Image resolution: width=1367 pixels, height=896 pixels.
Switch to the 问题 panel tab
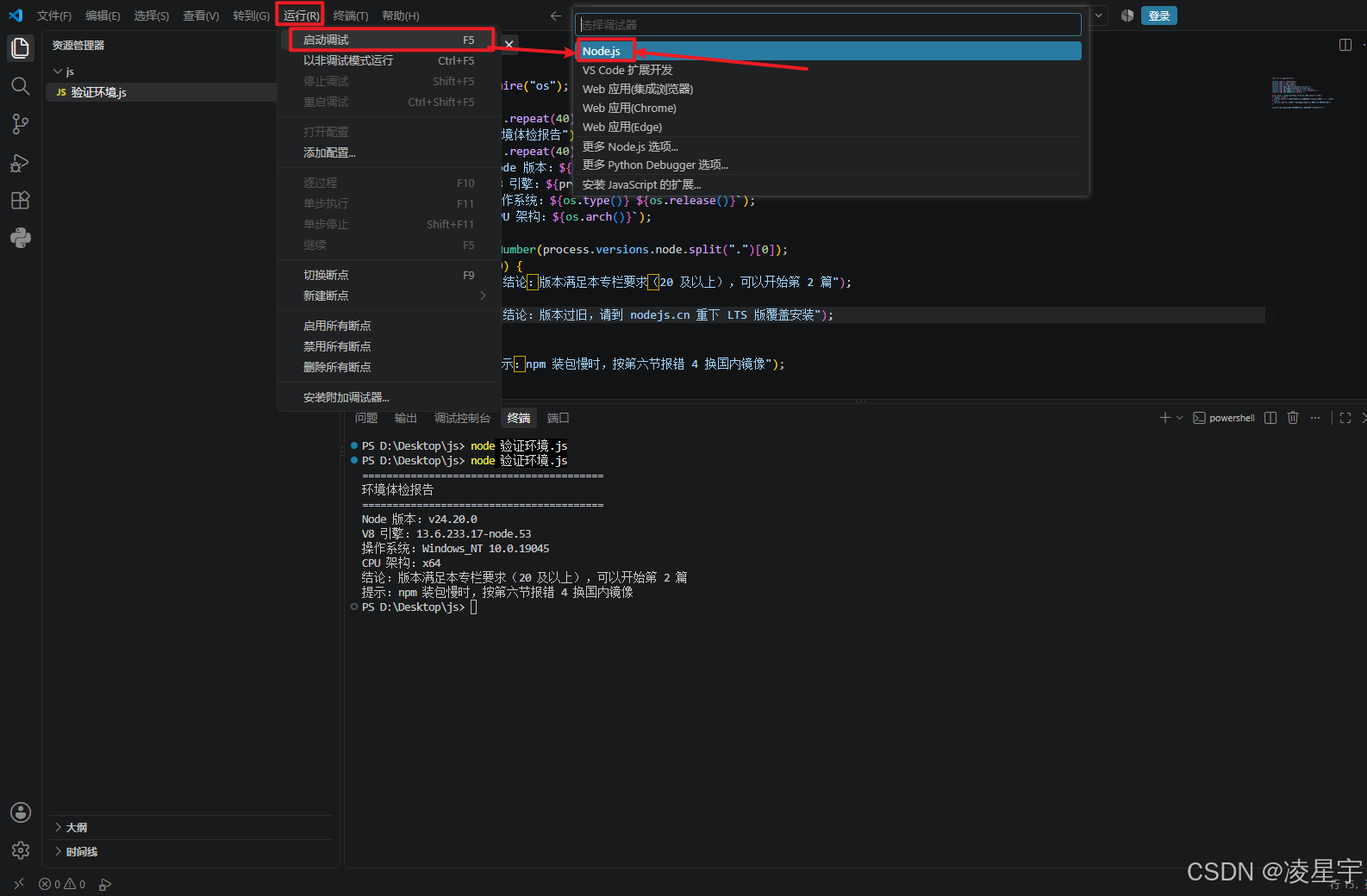point(366,418)
